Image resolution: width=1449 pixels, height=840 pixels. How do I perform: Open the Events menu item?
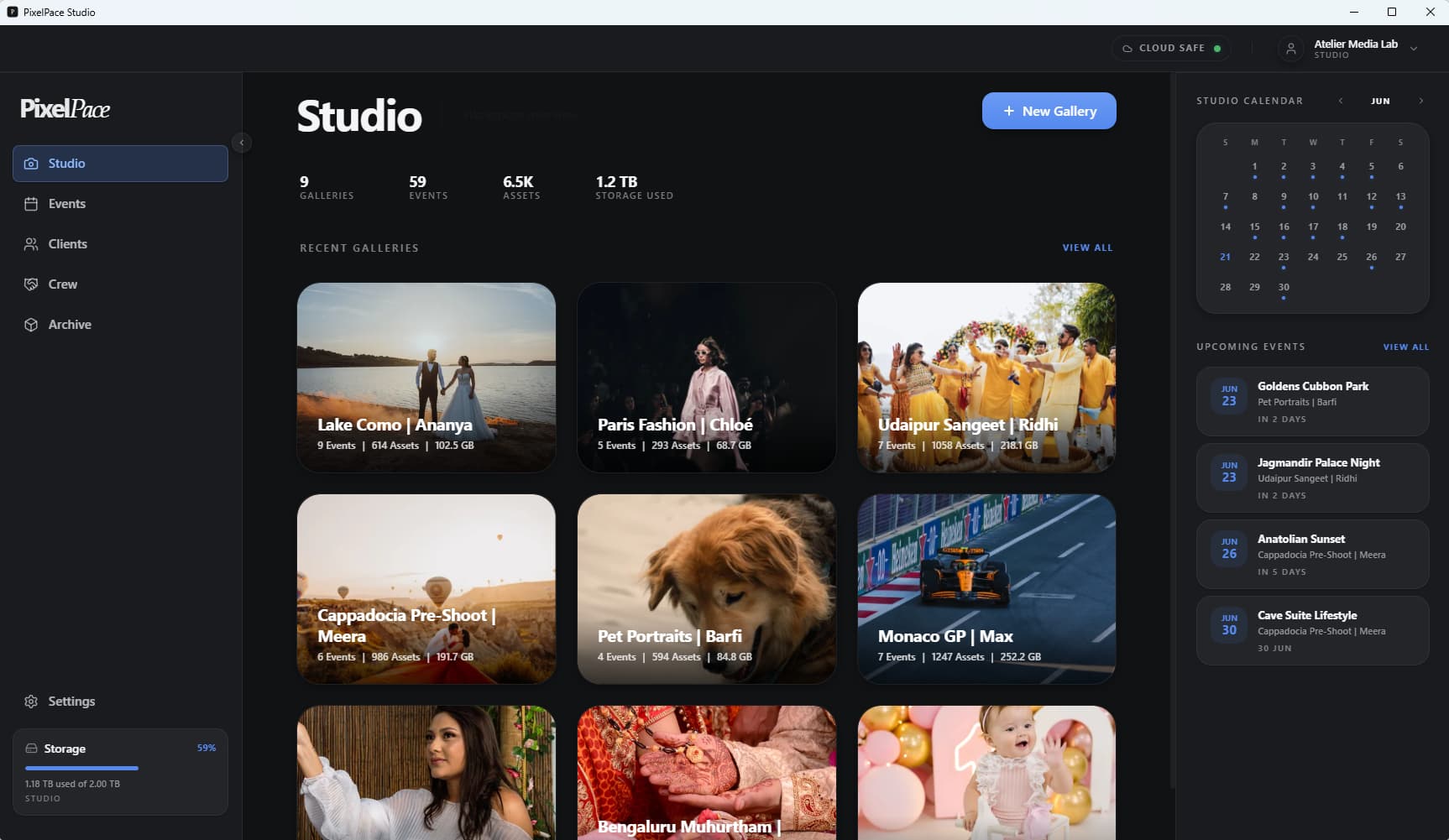pos(120,204)
